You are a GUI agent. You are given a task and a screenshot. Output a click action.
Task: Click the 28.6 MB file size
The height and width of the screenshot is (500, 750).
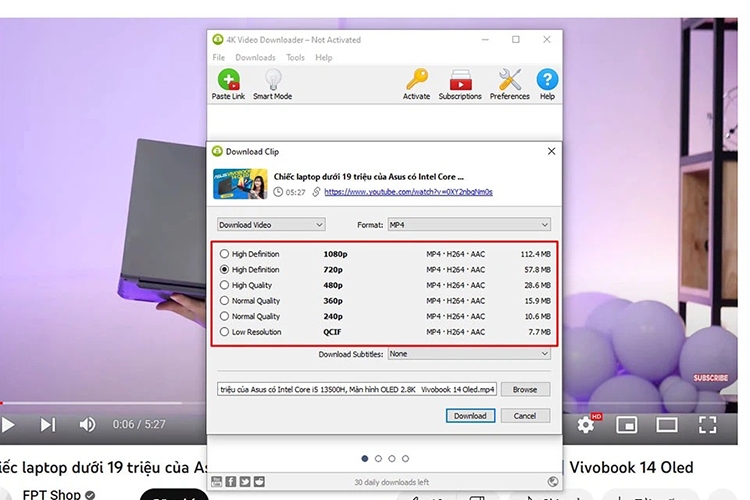tap(537, 285)
